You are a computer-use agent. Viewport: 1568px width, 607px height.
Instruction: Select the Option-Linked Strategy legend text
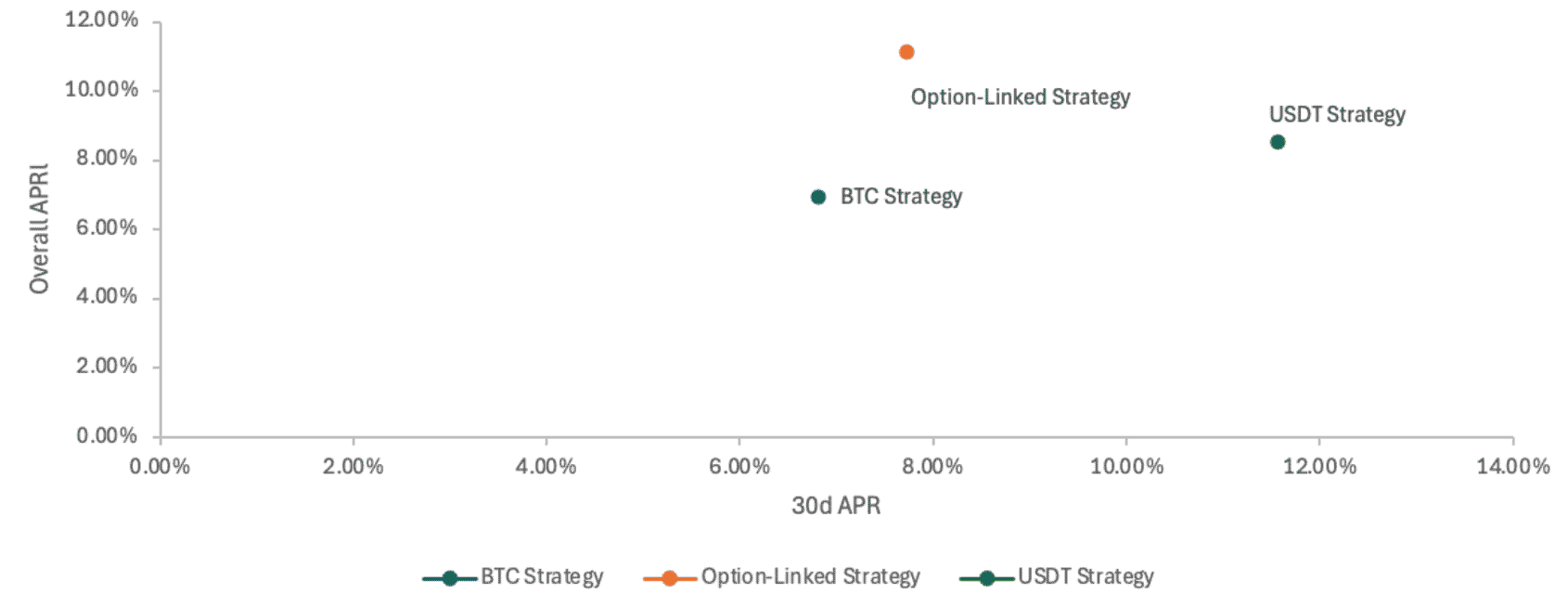(810, 576)
